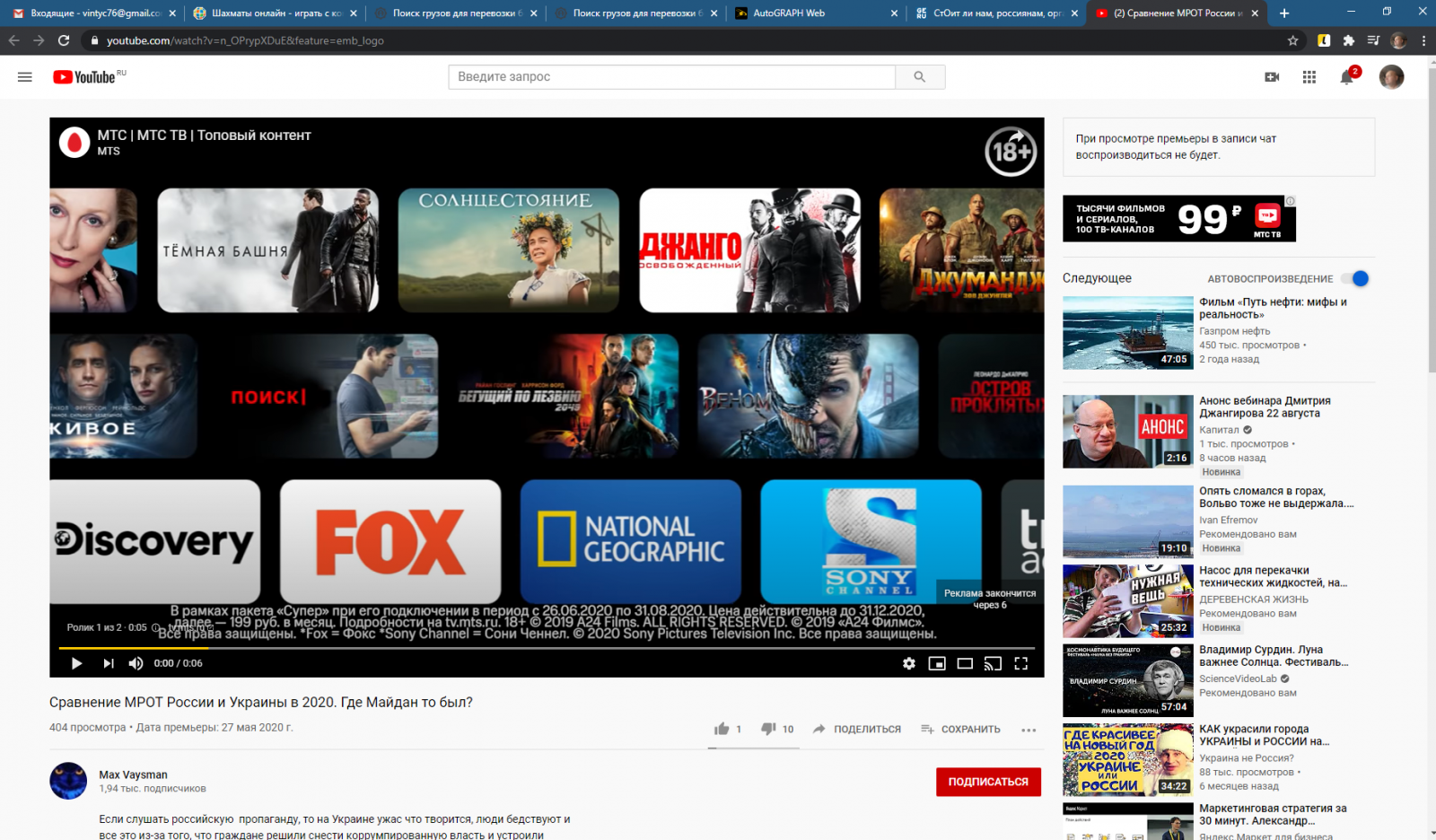
Task: Open 'КАК украсили города' video thumbnail
Action: point(1128,760)
